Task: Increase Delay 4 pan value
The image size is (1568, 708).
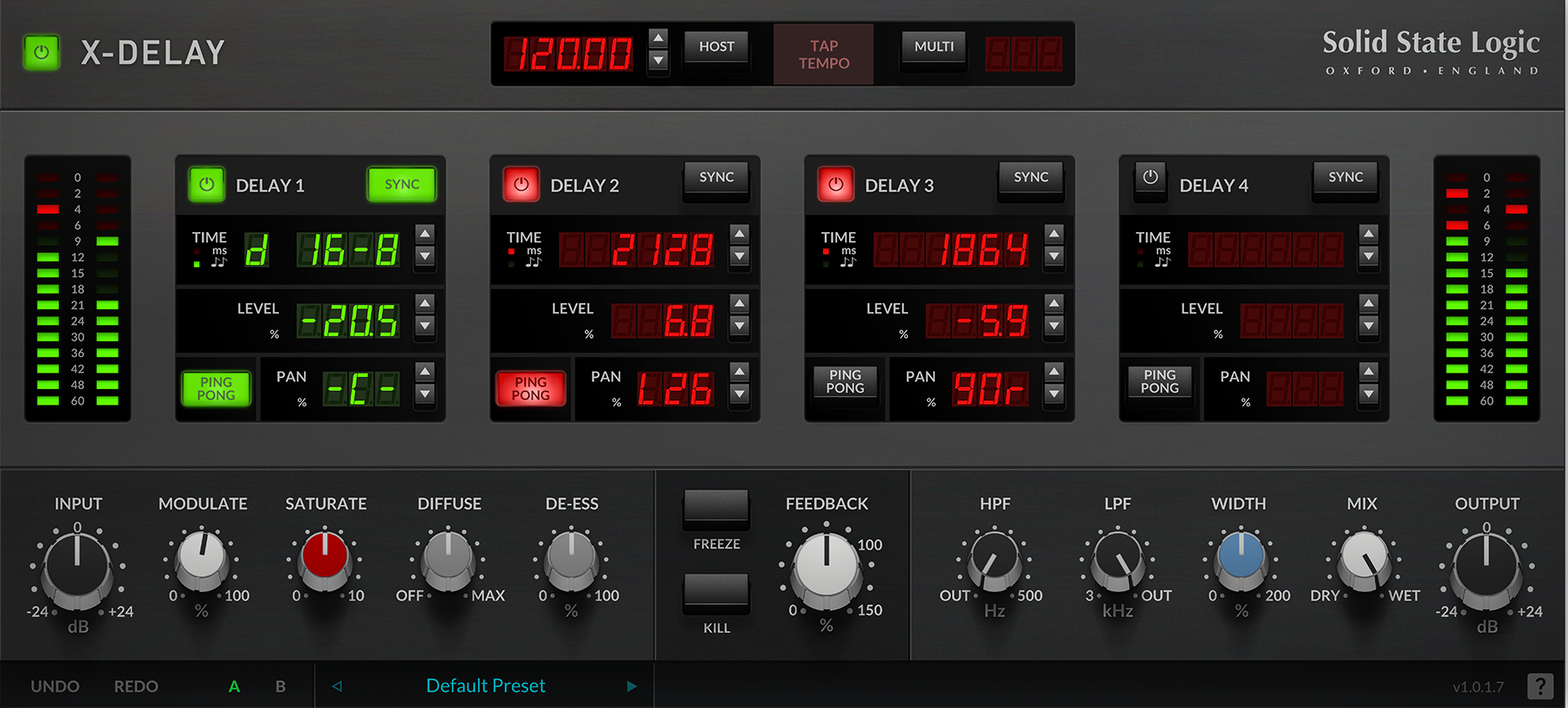Action: click(1368, 372)
